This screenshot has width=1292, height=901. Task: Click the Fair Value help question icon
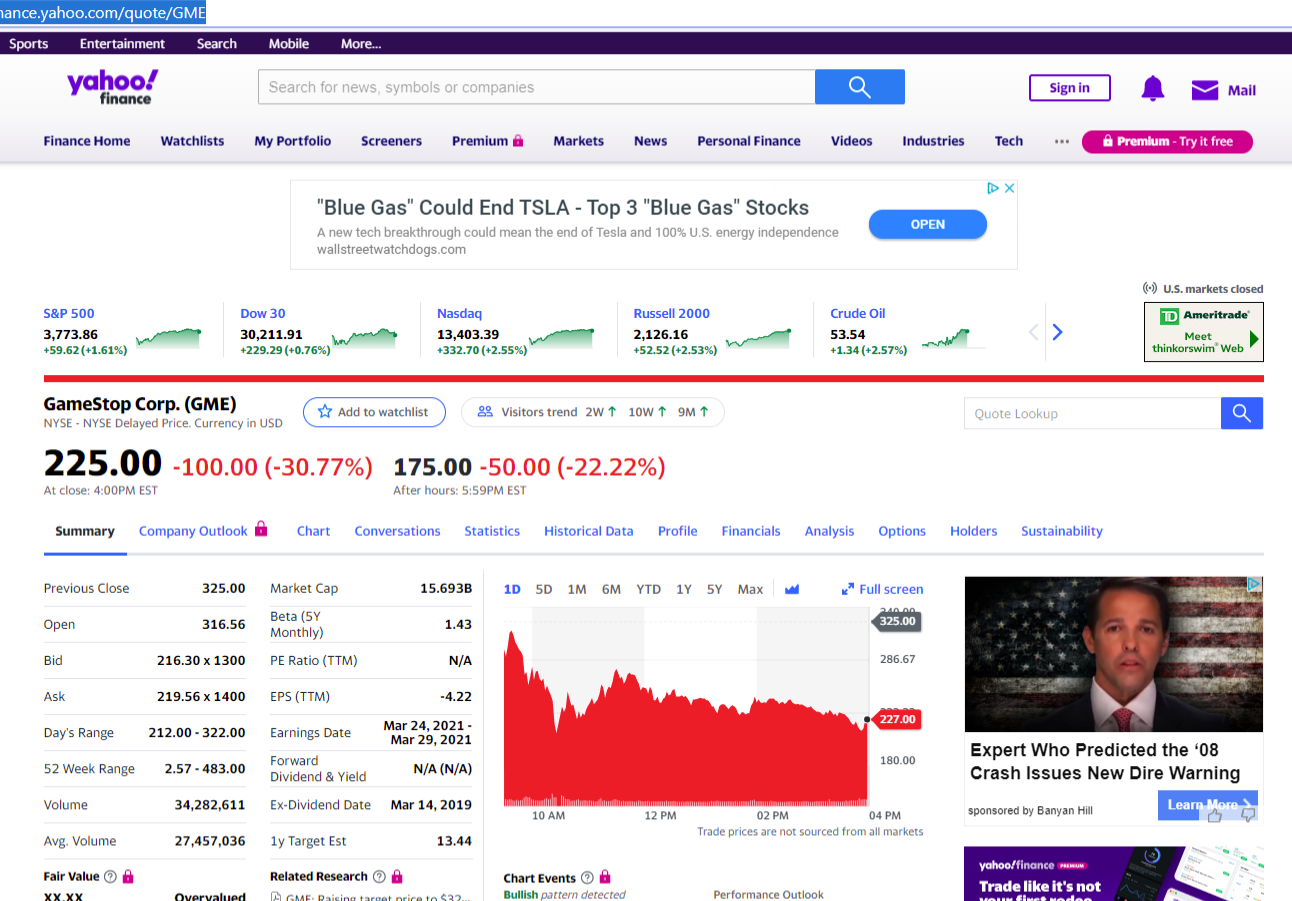point(111,877)
